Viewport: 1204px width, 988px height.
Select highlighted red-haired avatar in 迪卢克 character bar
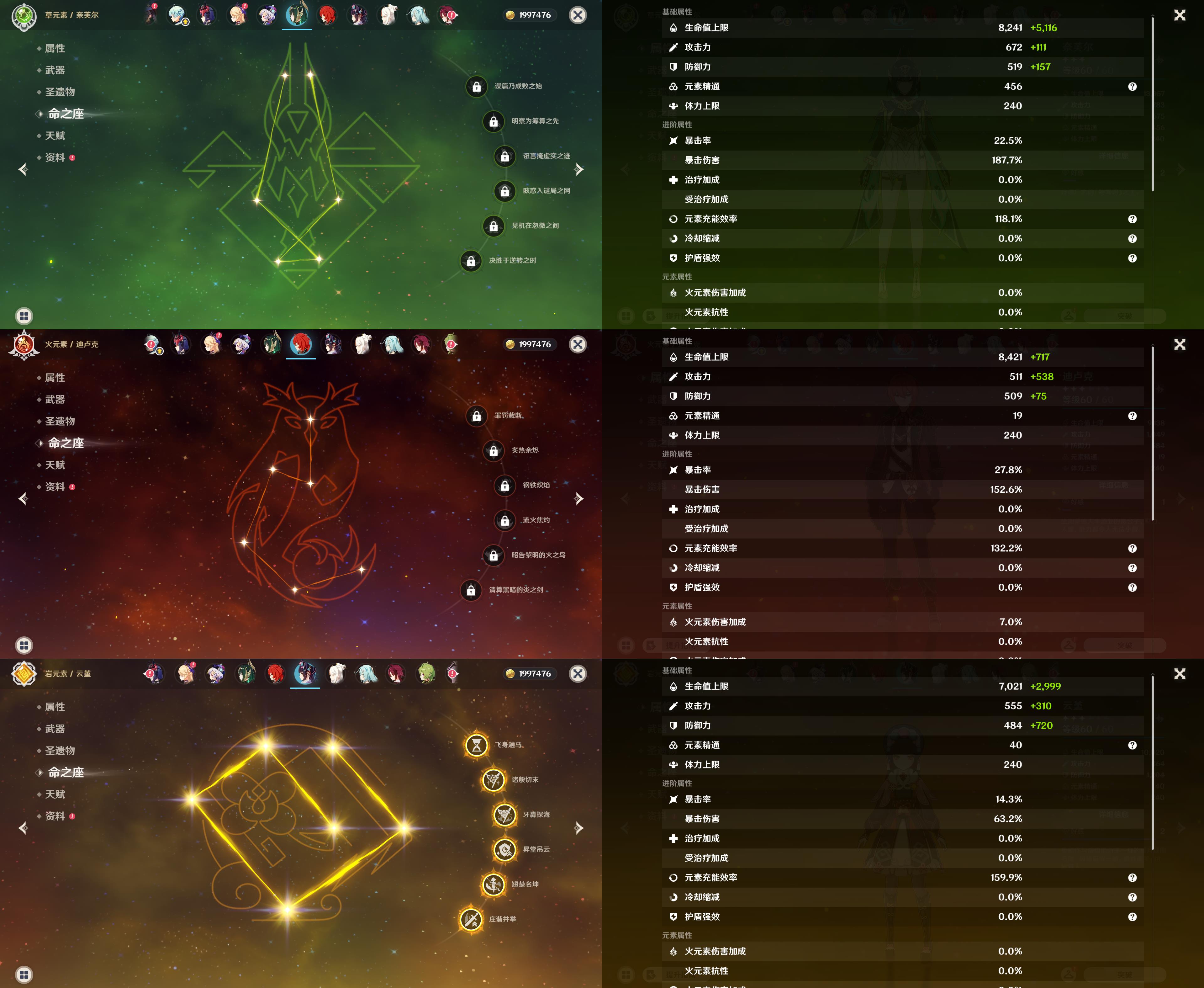pyautogui.click(x=301, y=344)
